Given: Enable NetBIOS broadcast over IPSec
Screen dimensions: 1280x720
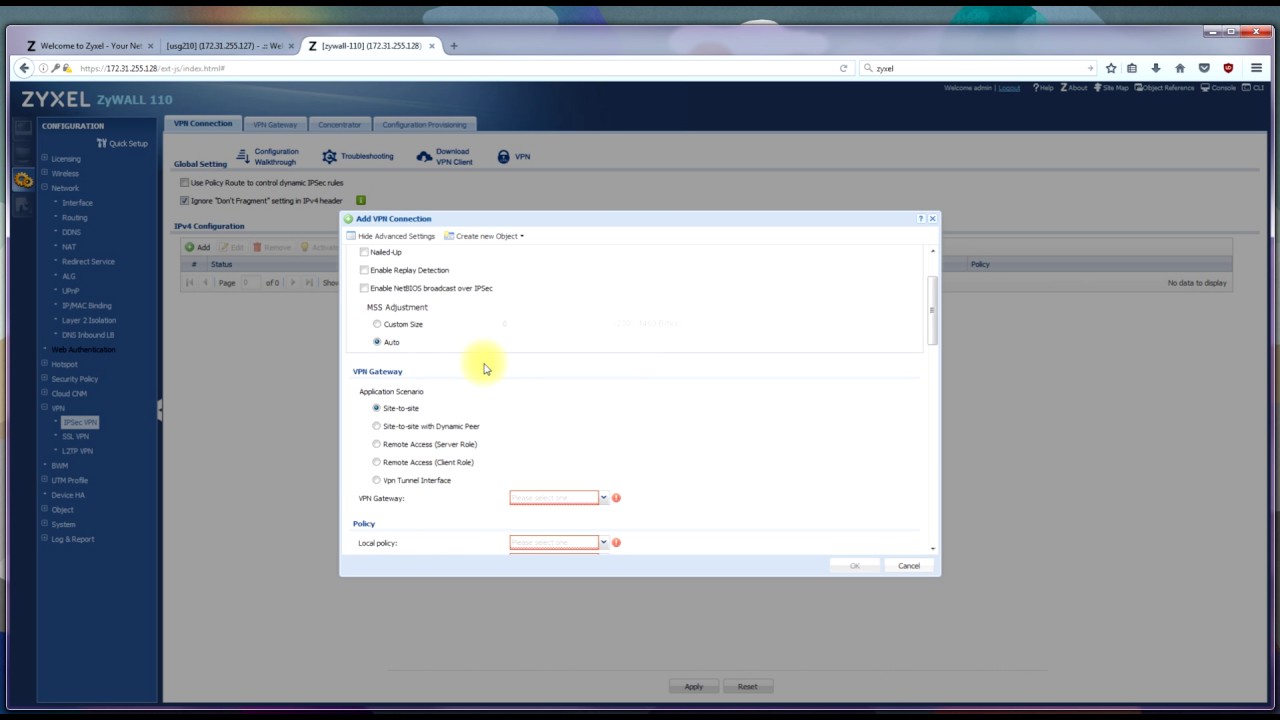Looking at the screenshot, I should [x=364, y=288].
